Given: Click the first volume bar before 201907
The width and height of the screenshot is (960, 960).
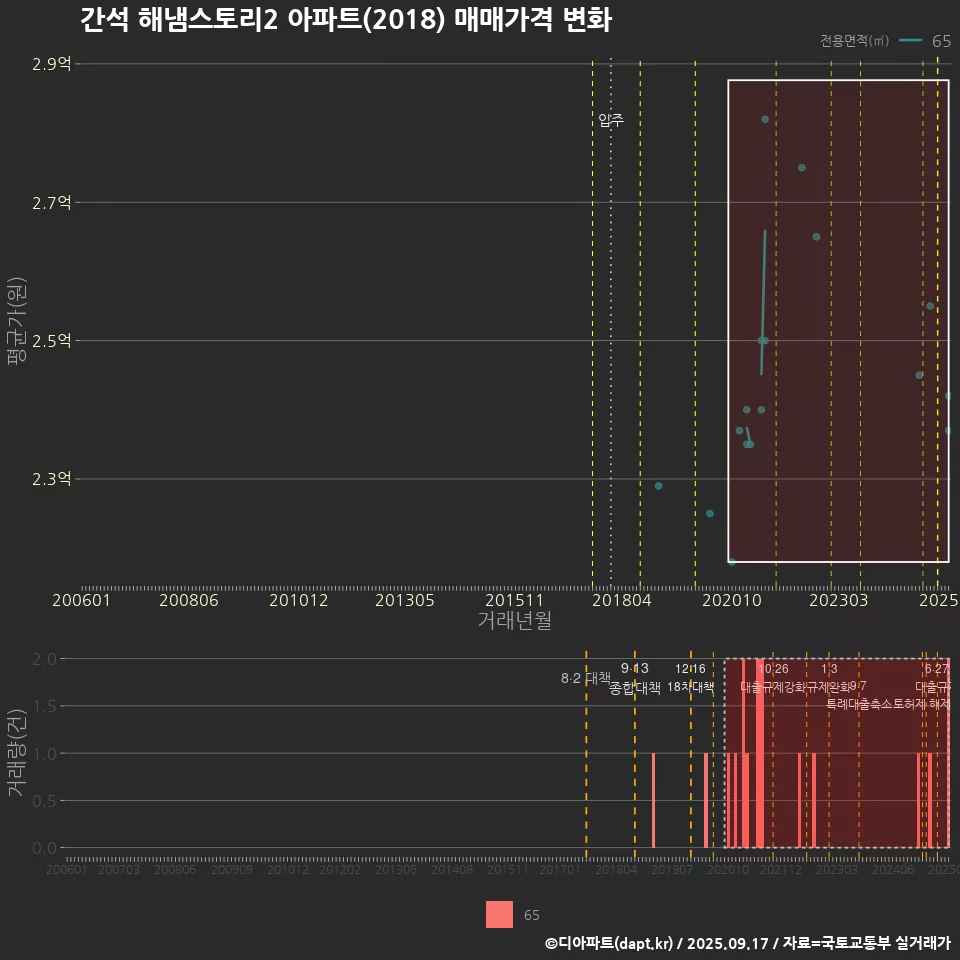Looking at the screenshot, I should pos(653,800).
